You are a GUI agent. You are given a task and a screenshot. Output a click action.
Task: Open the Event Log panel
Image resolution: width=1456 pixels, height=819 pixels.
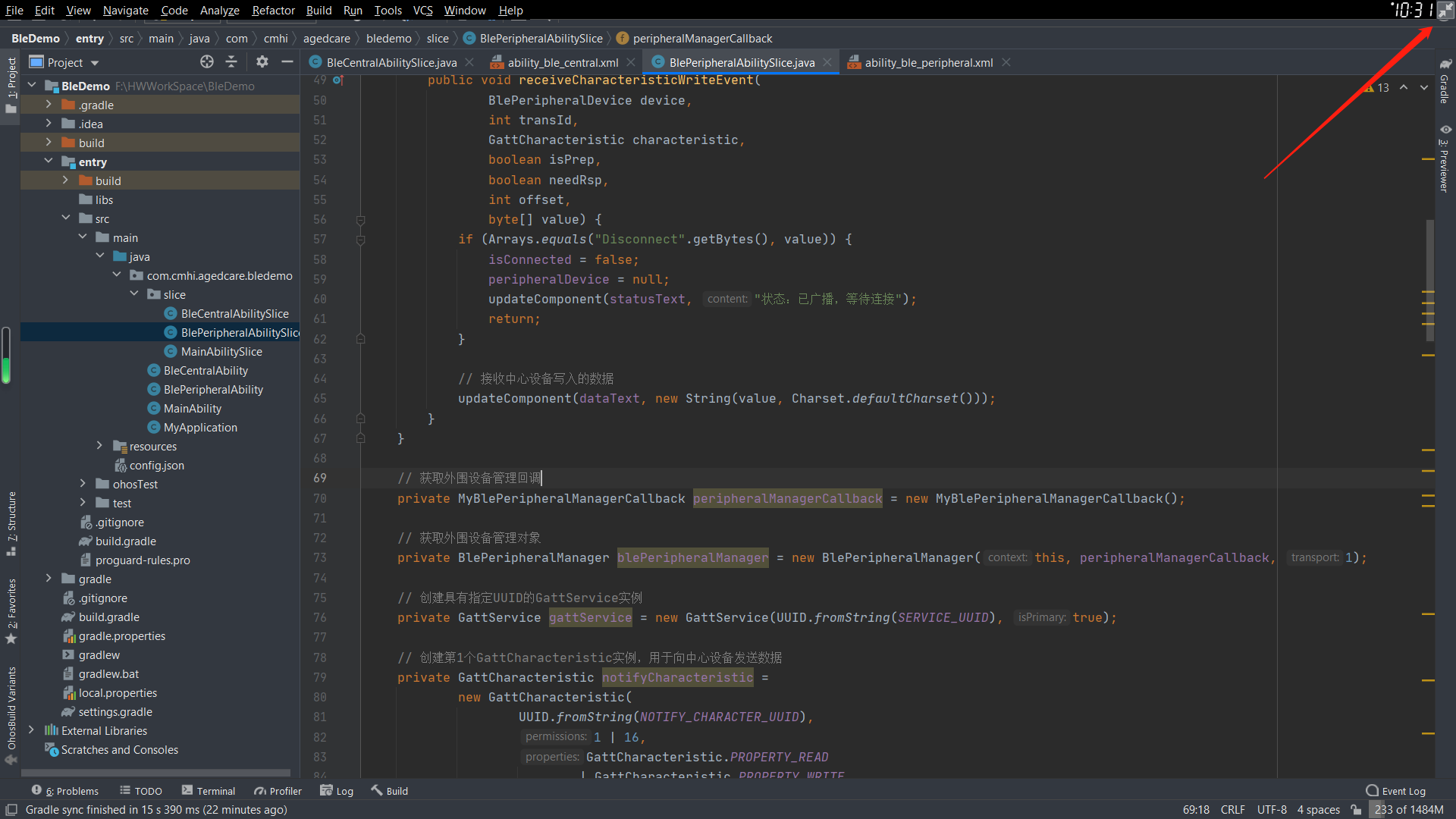click(x=1396, y=791)
